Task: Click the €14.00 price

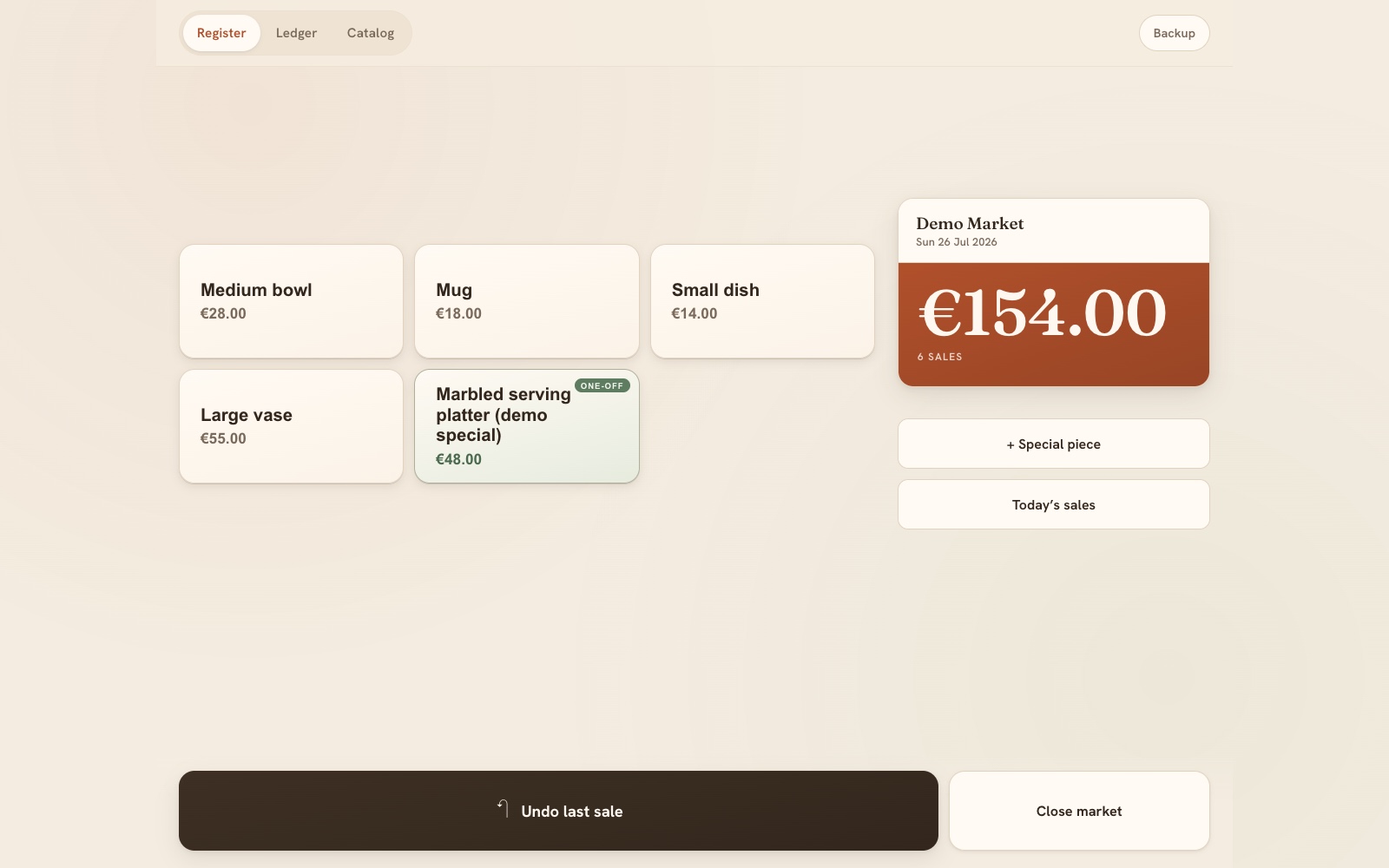Action: 694,313
